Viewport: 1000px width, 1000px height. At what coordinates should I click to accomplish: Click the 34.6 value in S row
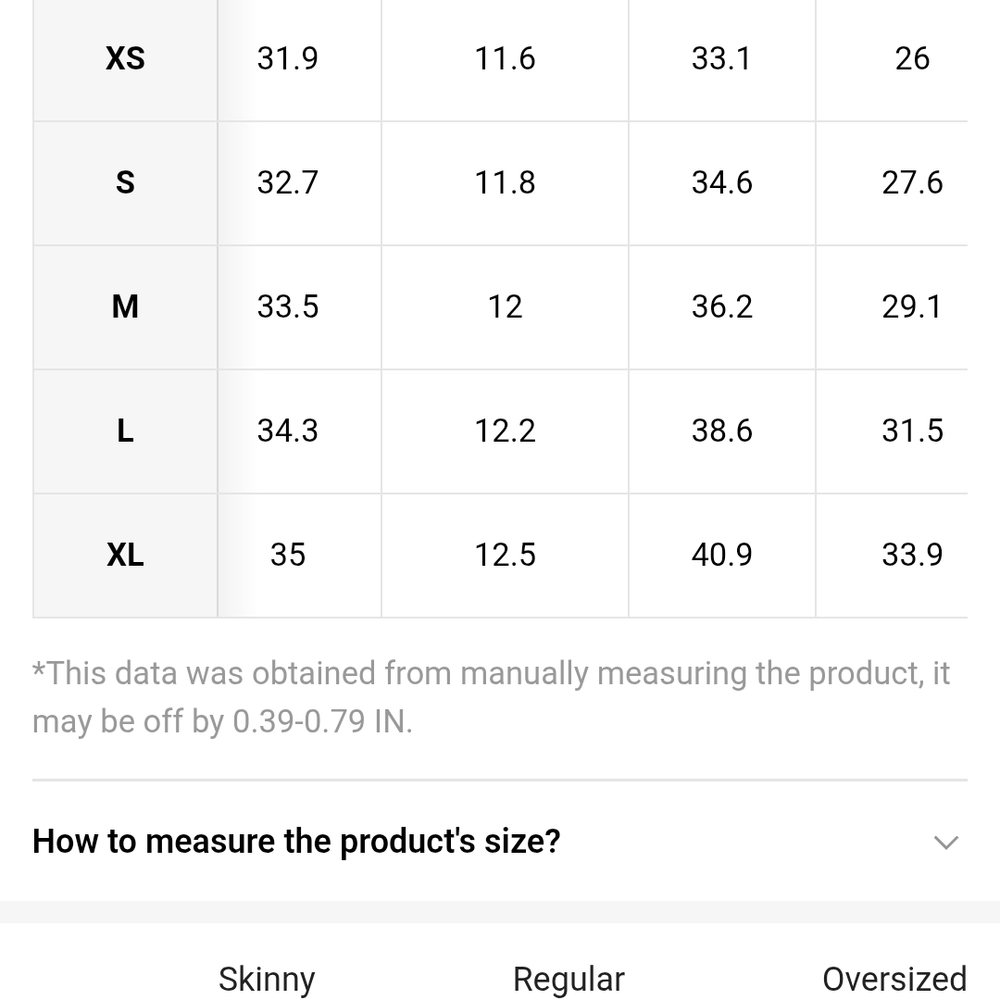[x=722, y=183]
